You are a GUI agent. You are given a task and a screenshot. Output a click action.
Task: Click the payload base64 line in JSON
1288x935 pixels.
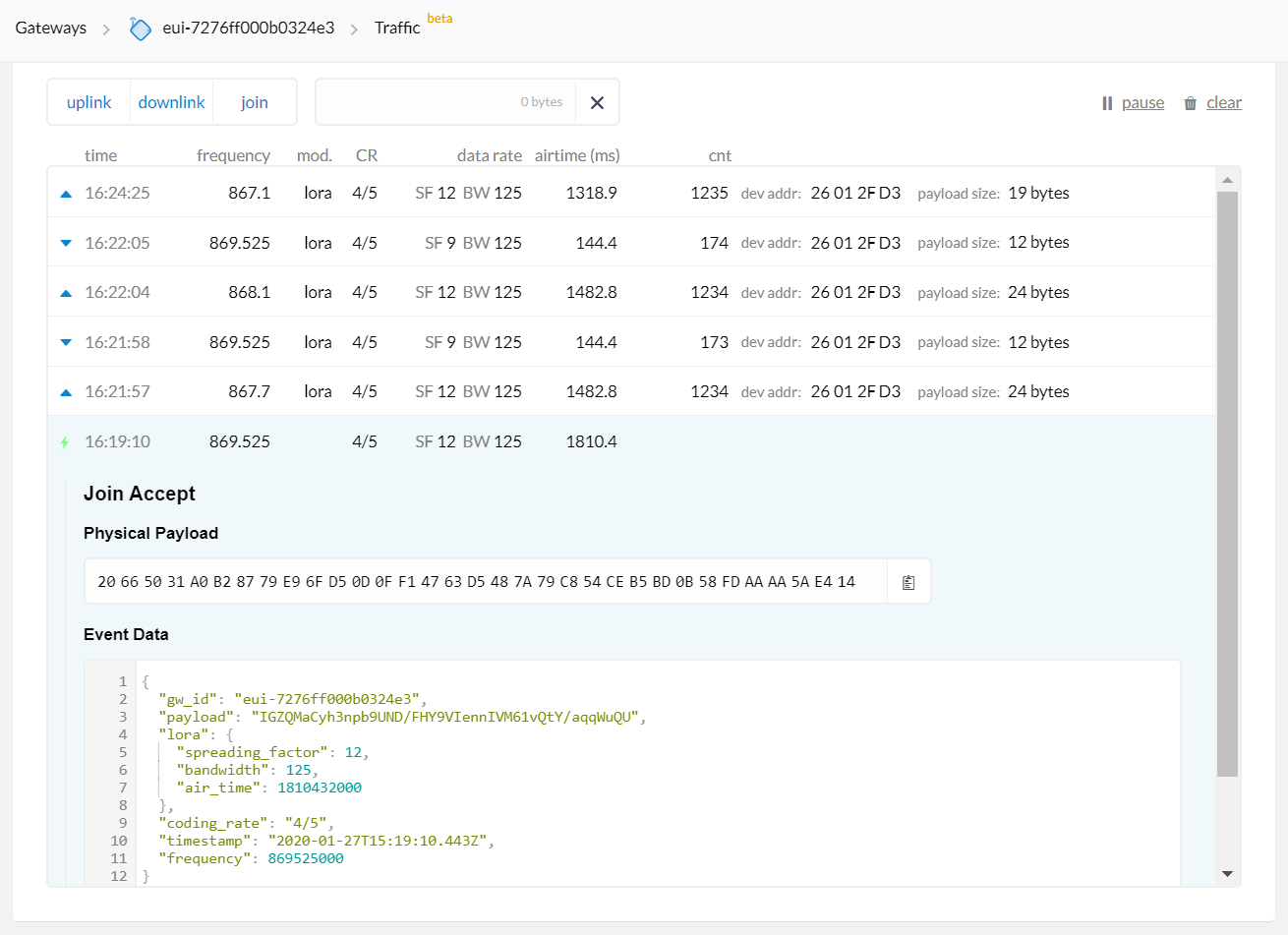pyautogui.click(x=403, y=717)
